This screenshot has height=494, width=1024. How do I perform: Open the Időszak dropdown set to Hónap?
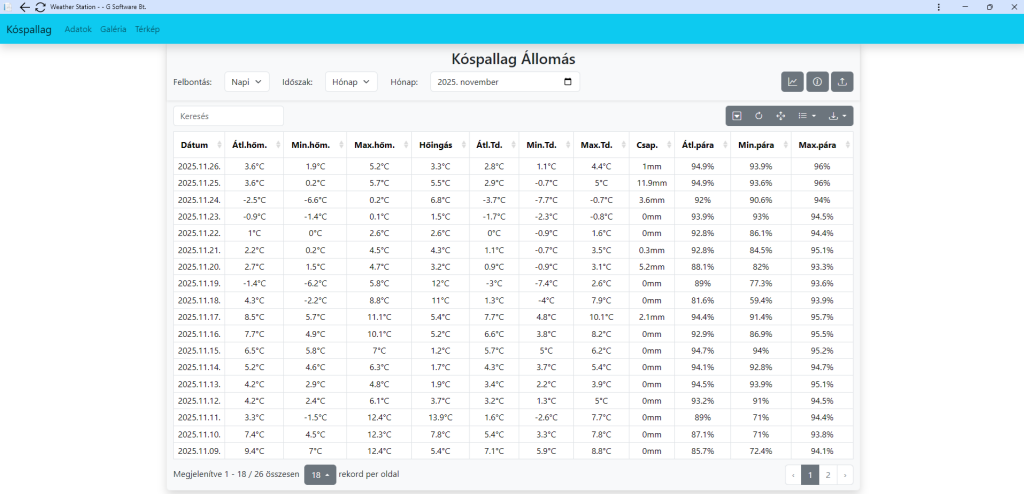351,82
